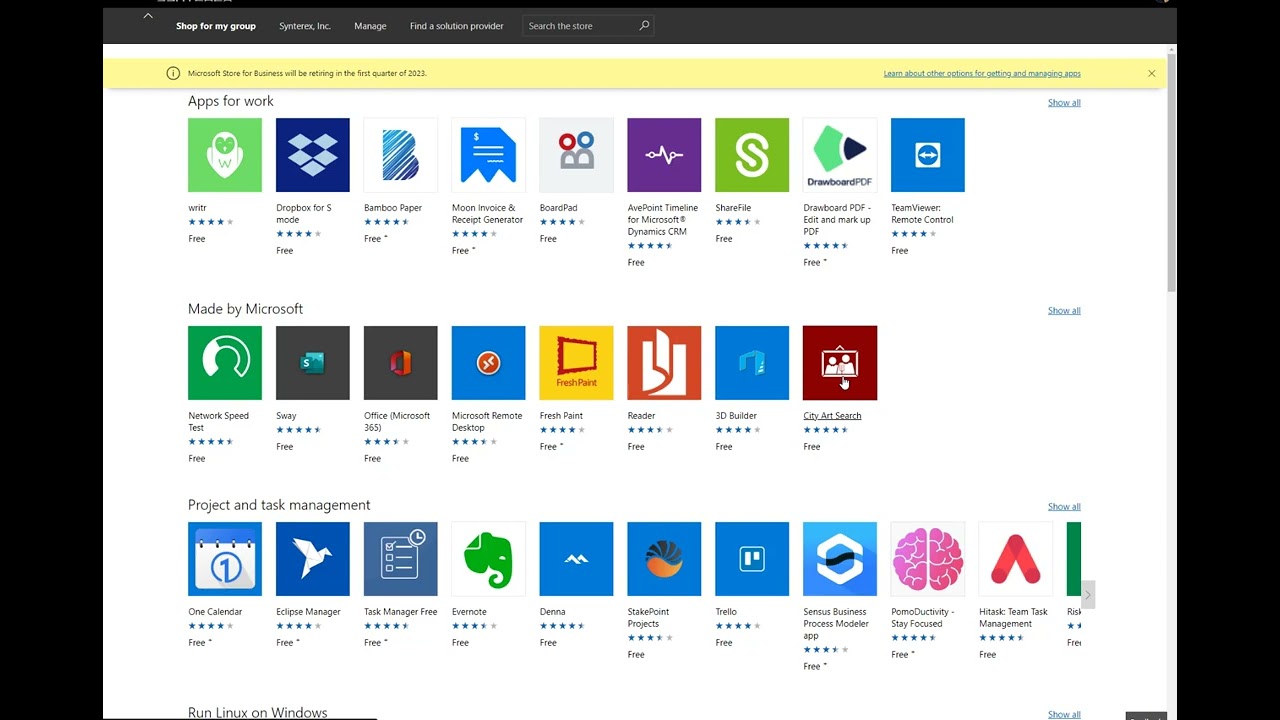This screenshot has height=720, width=1280.
Task: Select the Bamboo Paper app icon
Action: tap(401, 155)
